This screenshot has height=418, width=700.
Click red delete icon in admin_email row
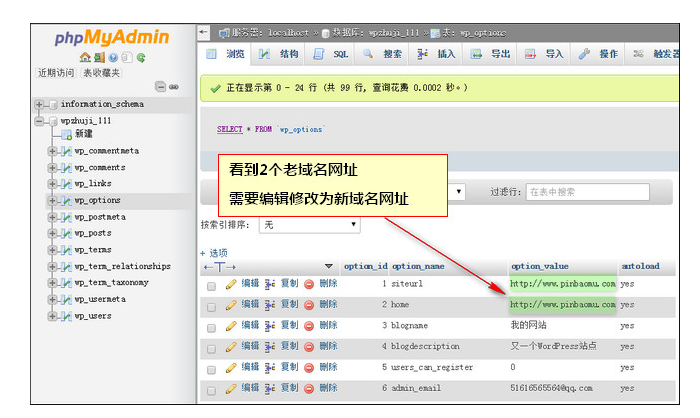click(309, 389)
